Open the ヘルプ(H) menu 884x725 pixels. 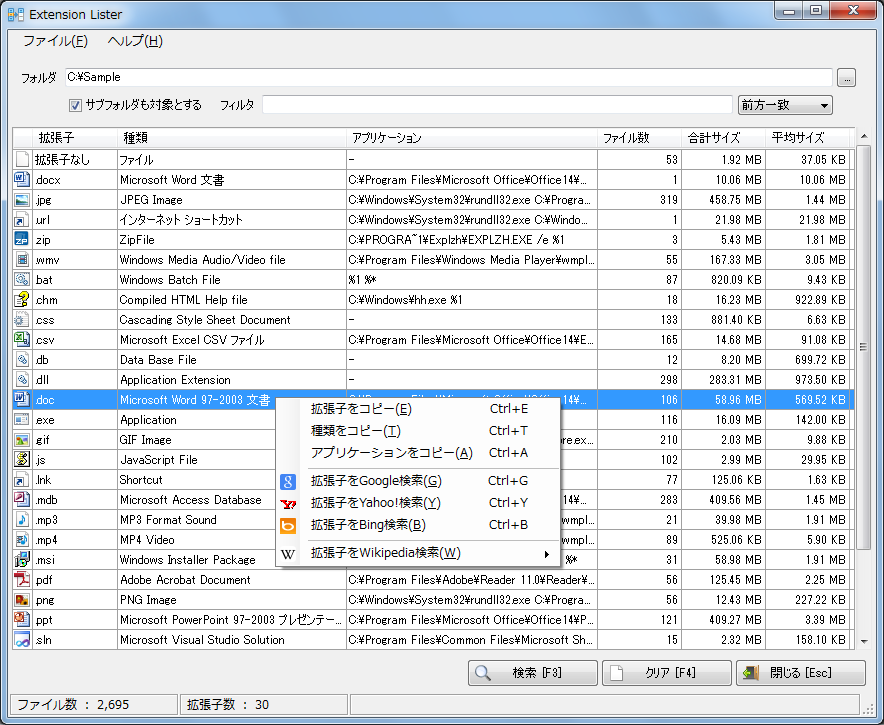(134, 41)
